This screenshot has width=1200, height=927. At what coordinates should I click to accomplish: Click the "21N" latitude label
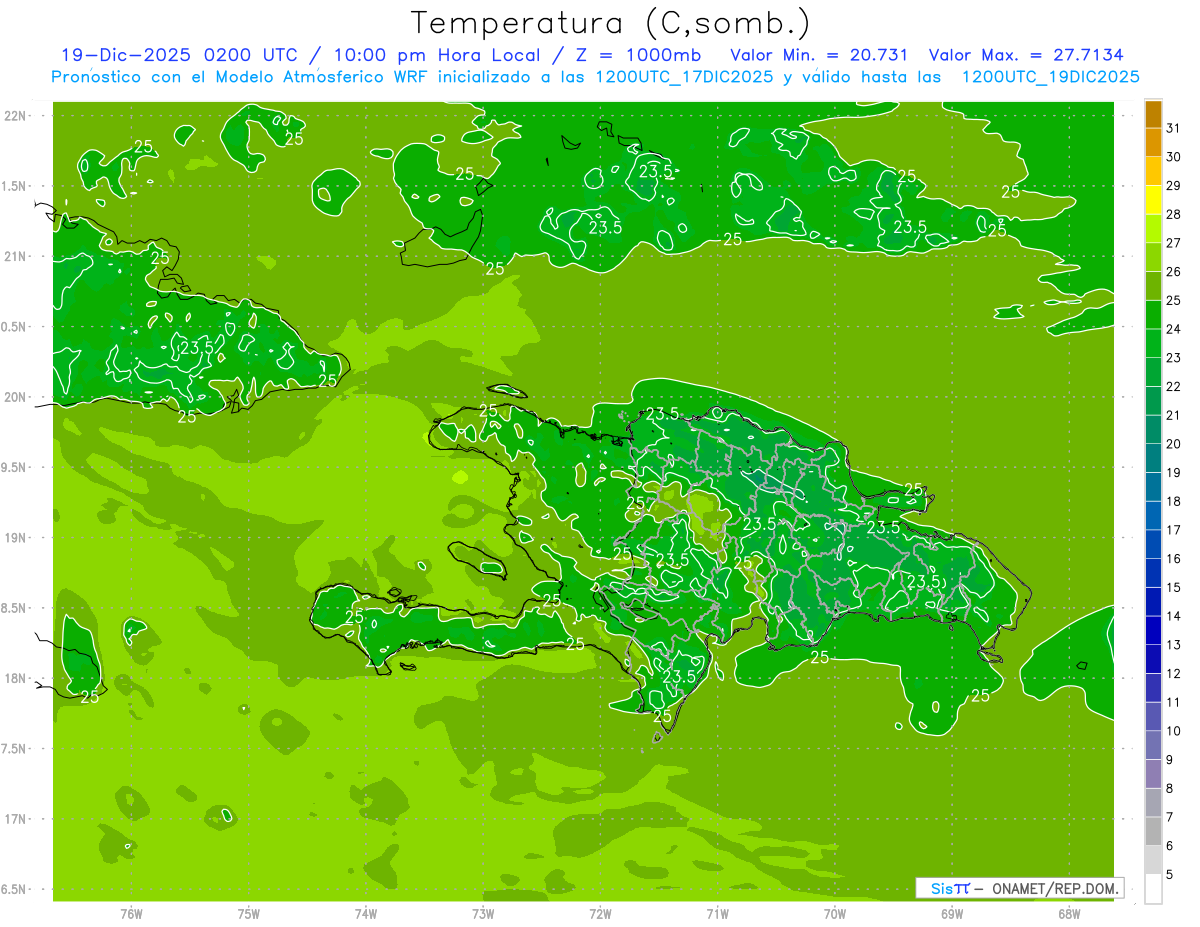pyautogui.click(x=16, y=256)
